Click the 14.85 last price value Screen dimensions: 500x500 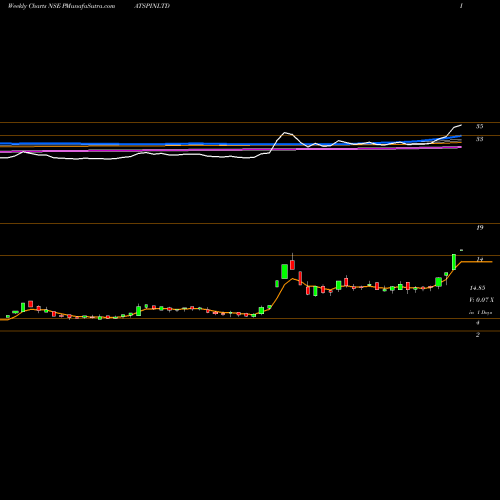(477, 288)
